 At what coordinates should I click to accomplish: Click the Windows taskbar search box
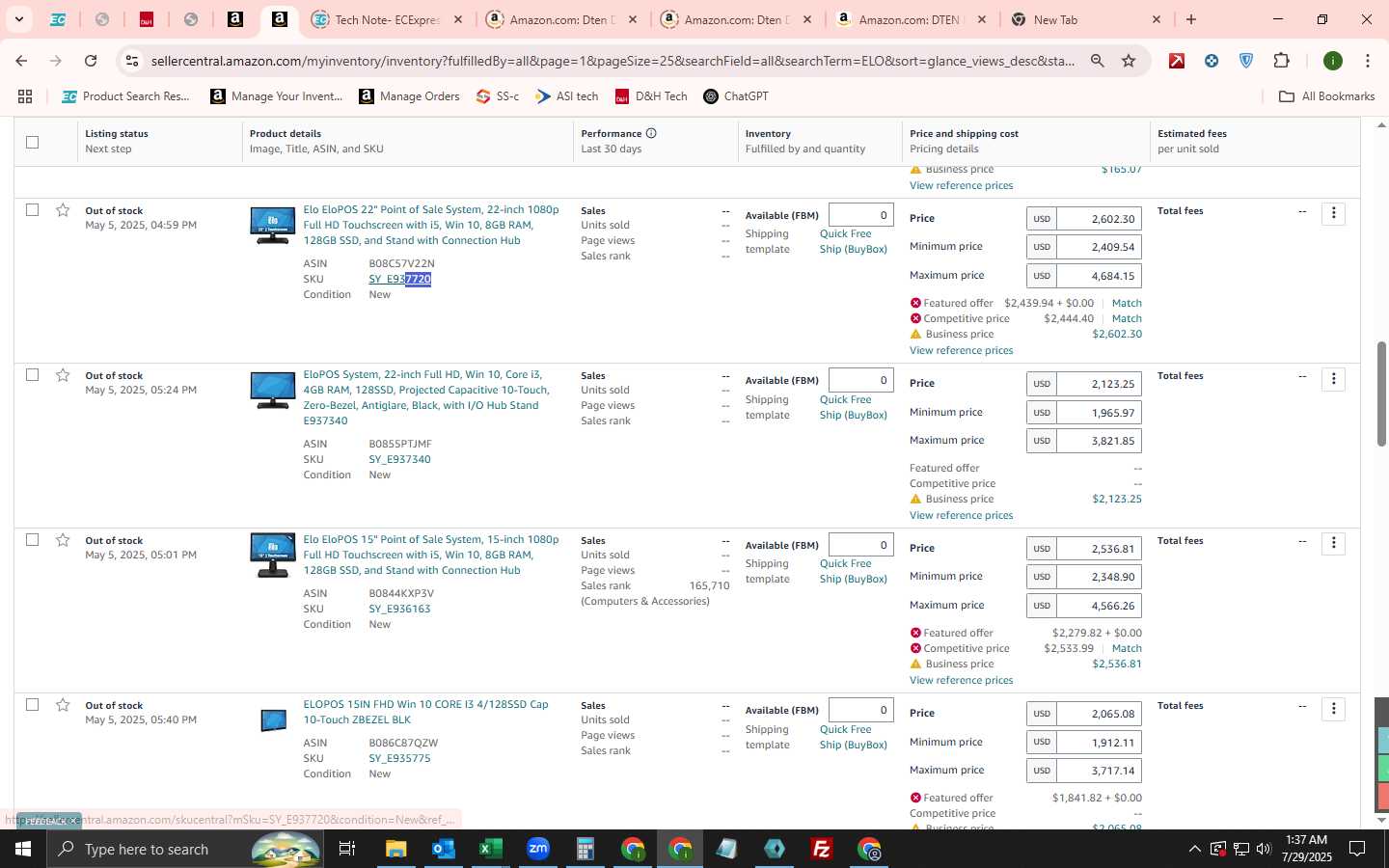click(183, 849)
